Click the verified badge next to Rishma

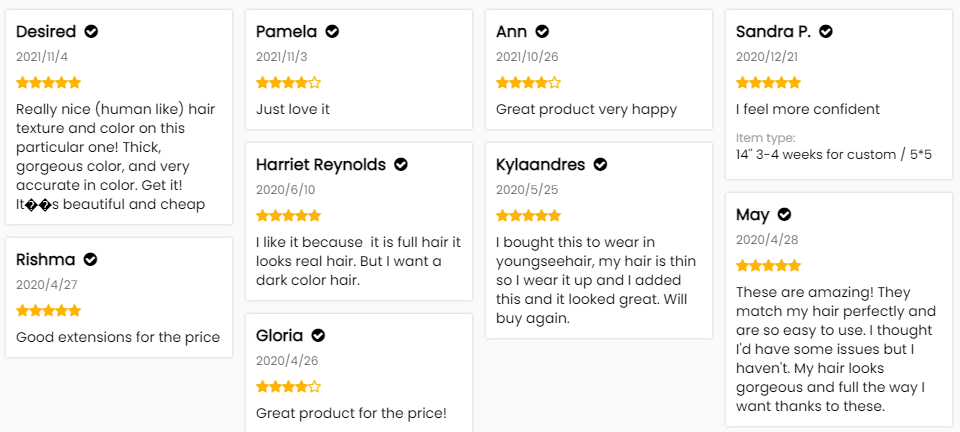coord(90,260)
